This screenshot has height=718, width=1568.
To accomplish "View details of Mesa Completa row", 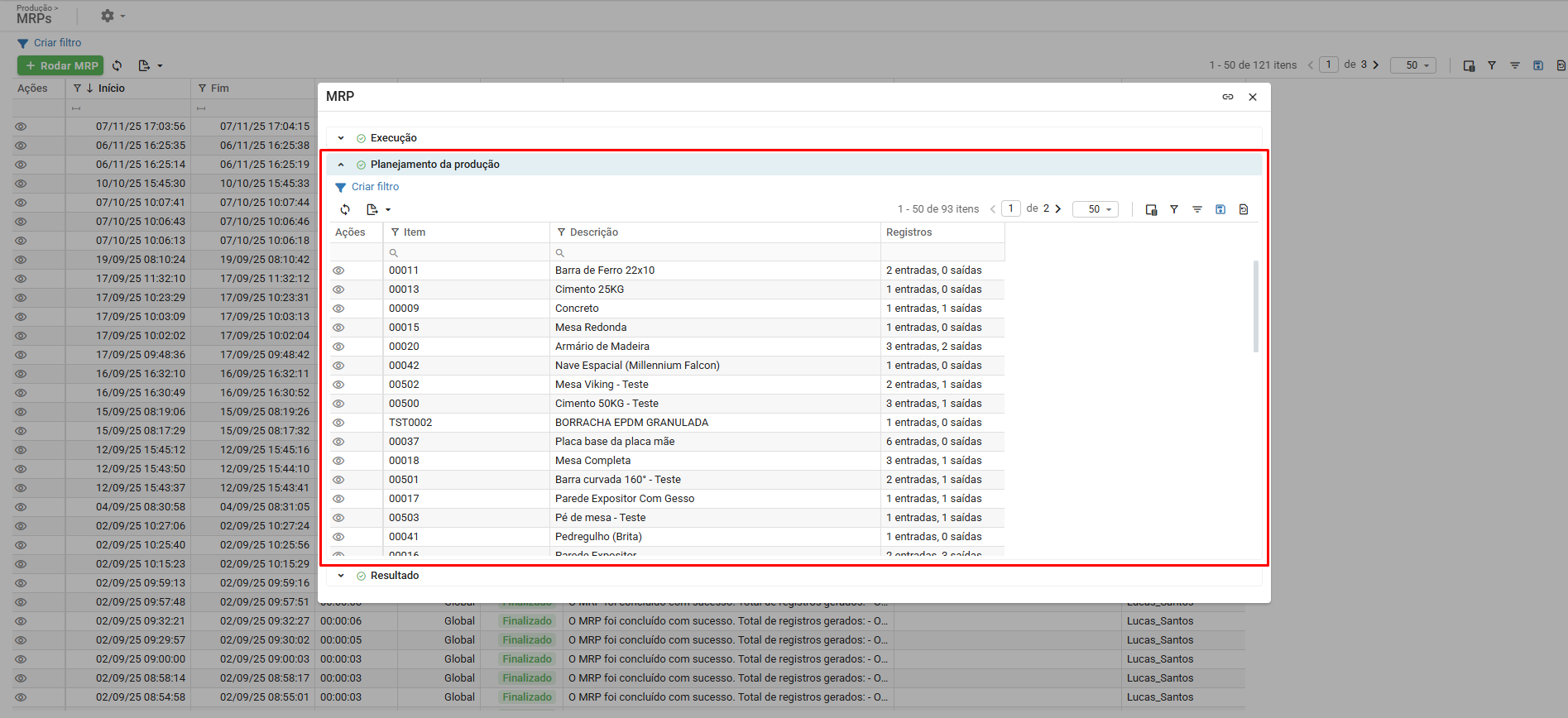I will (338, 461).
